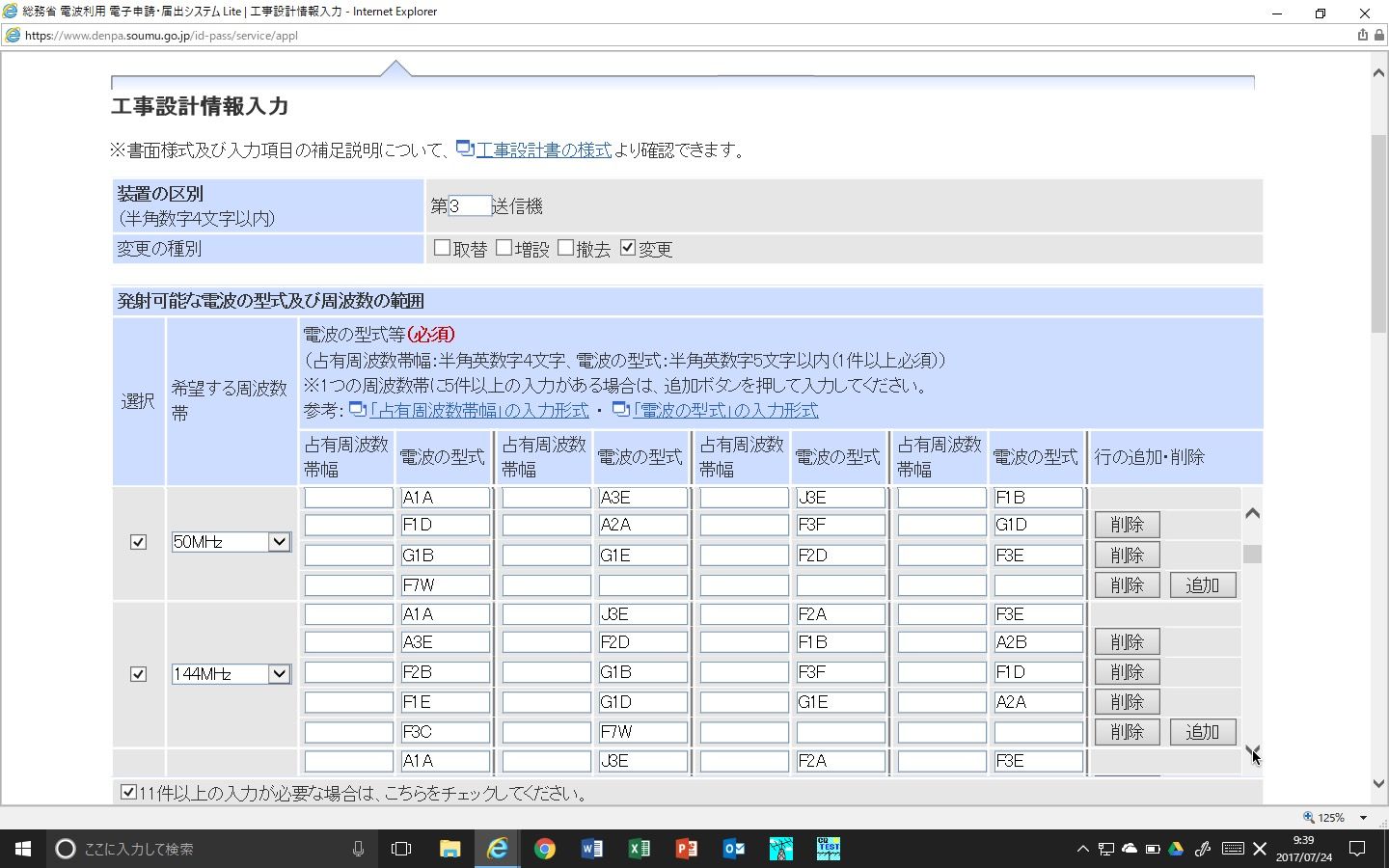Click the 50MHz 電波の型式 field containing J3E

840,498
